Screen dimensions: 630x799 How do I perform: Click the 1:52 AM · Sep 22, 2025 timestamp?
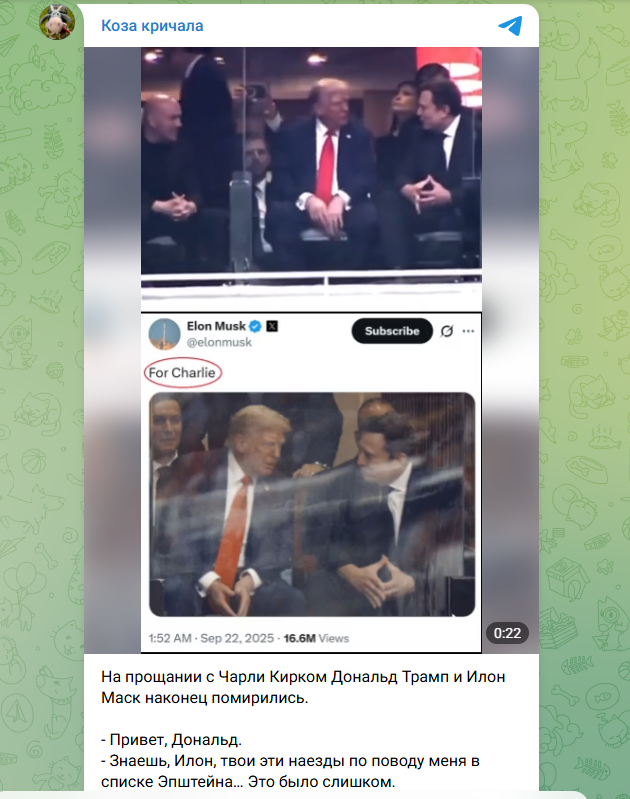pos(211,638)
